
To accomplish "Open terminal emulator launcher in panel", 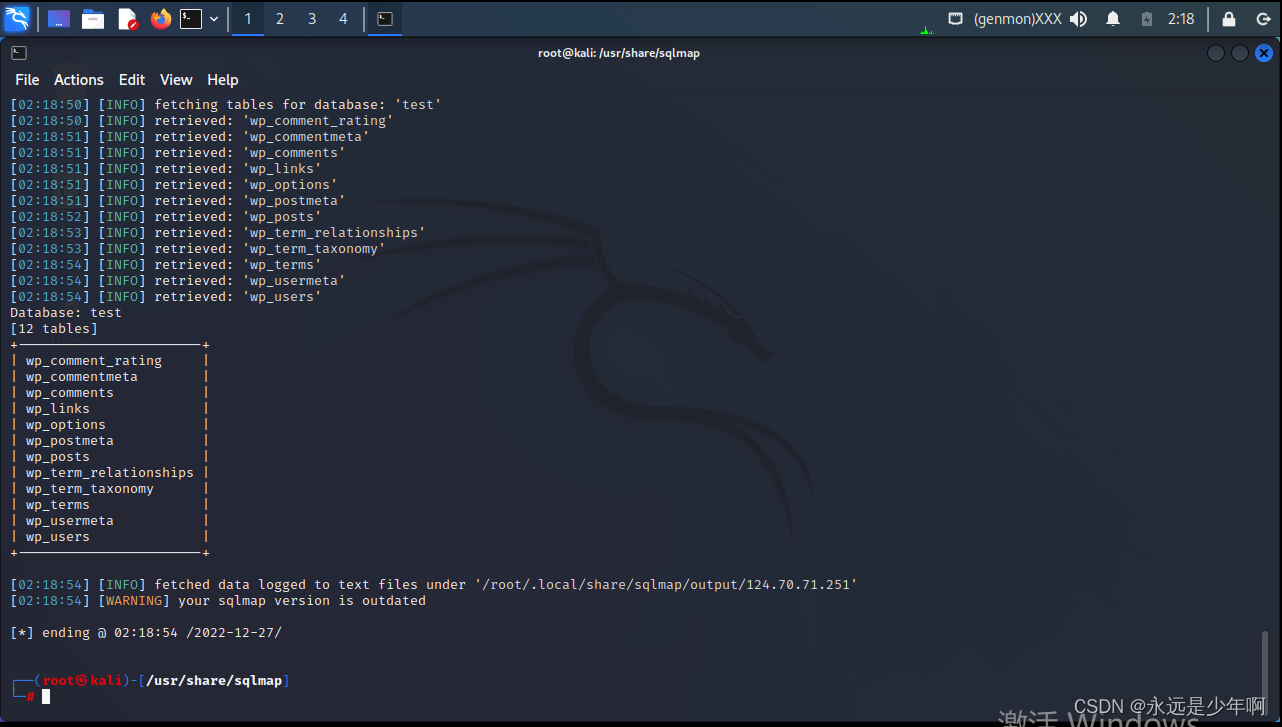I will click(190, 18).
